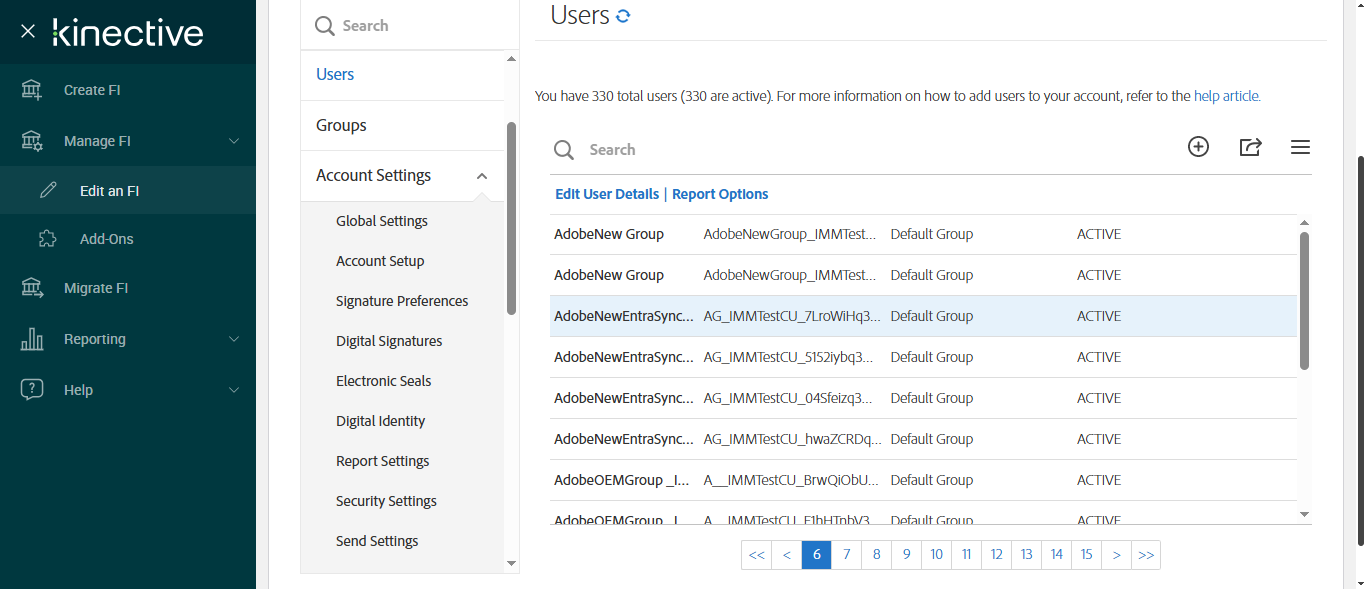
Task: Click the refresh icon beside Users heading
Action: [623, 16]
